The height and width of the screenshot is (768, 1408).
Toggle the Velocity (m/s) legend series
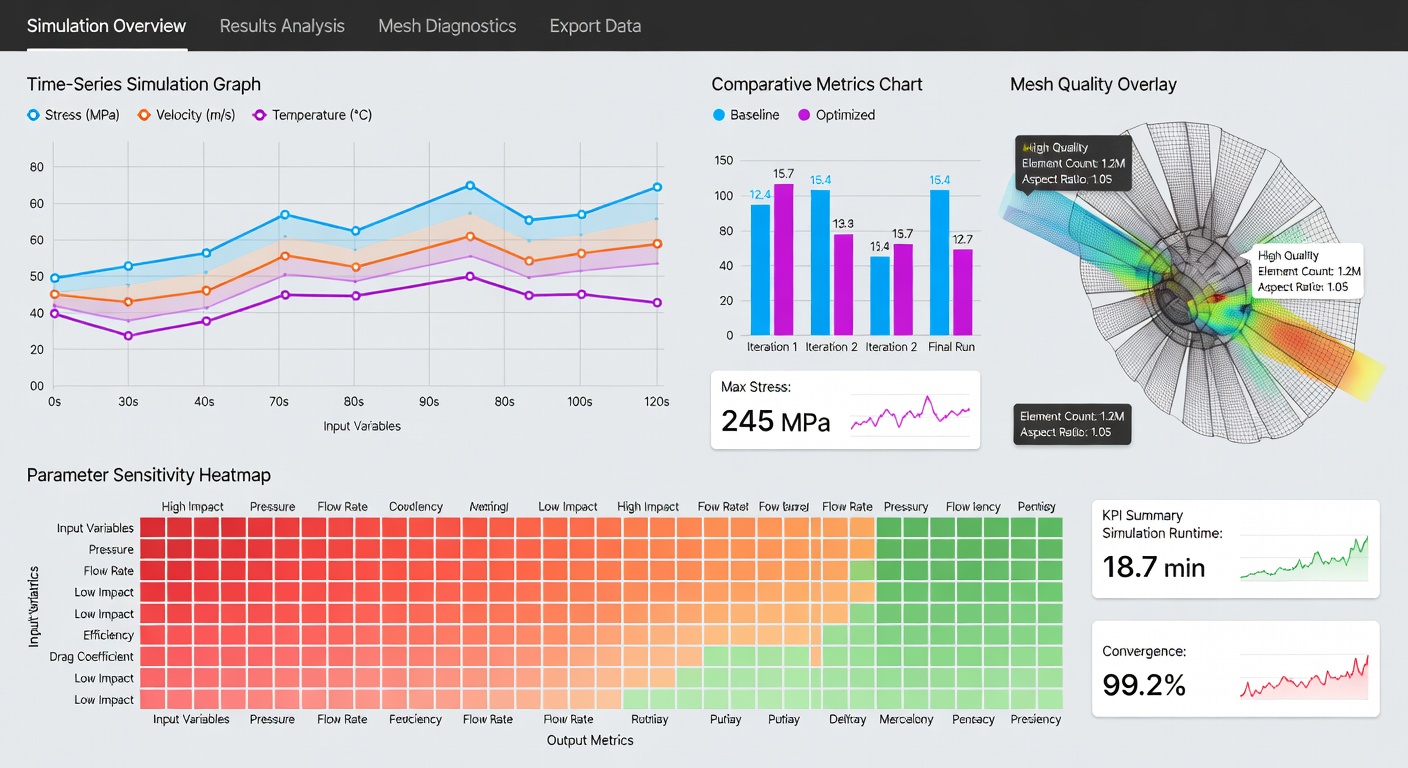pyautogui.click(x=186, y=115)
